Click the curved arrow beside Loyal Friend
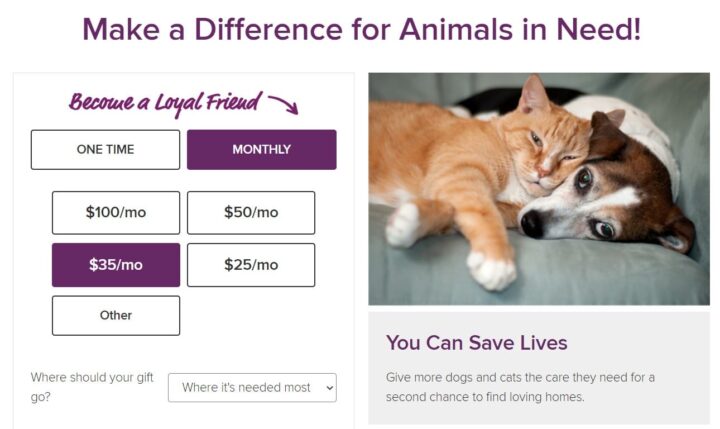This screenshot has height=429, width=720. click(283, 105)
